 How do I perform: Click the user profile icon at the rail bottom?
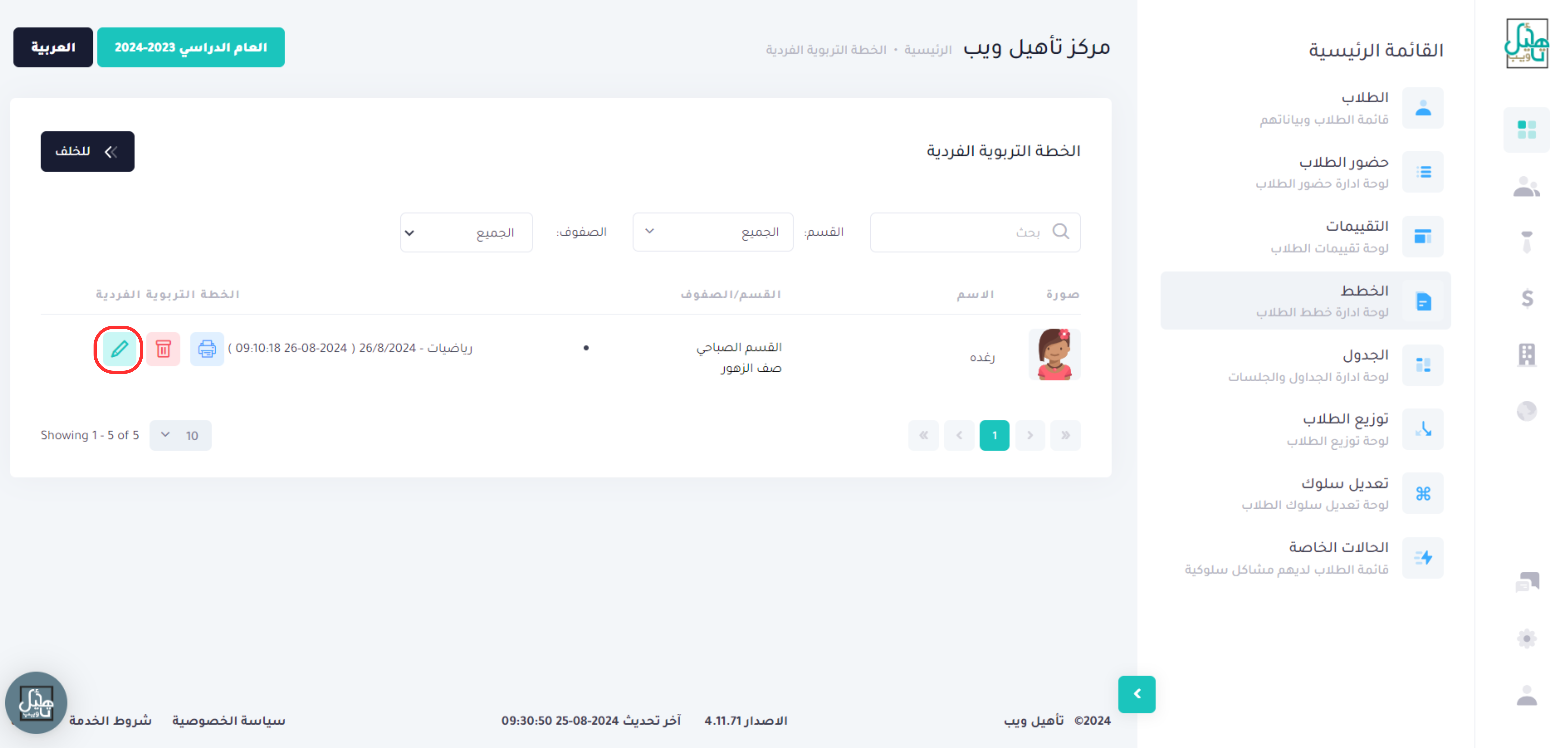click(x=1527, y=695)
